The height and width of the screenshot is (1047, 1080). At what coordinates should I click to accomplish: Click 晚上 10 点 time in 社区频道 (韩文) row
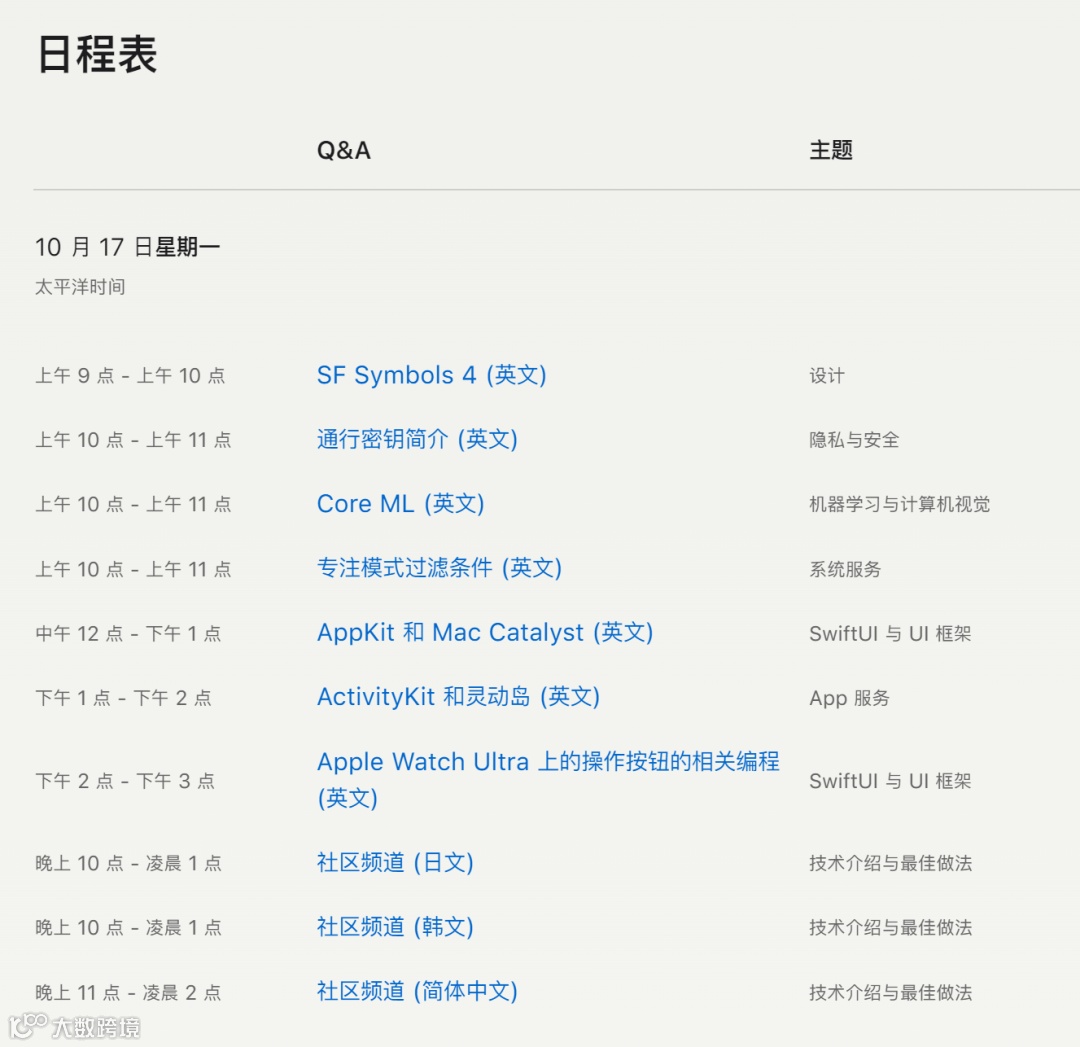[x=128, y=928]
